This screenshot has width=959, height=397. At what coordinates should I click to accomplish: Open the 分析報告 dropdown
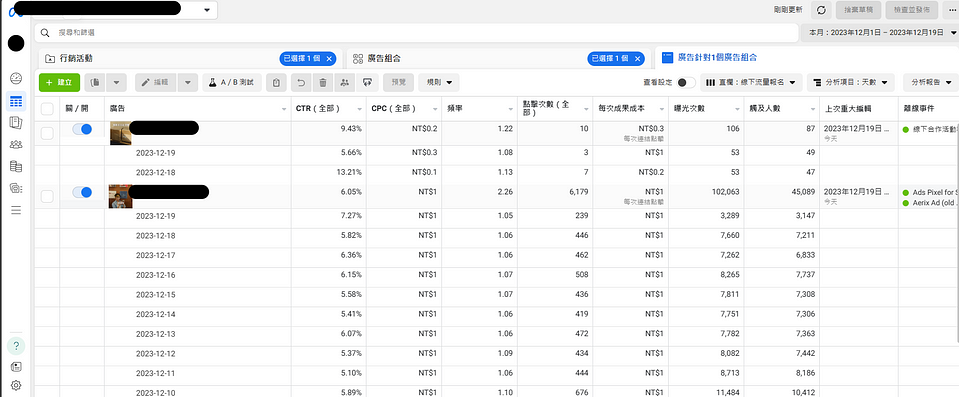pos(931,82)
